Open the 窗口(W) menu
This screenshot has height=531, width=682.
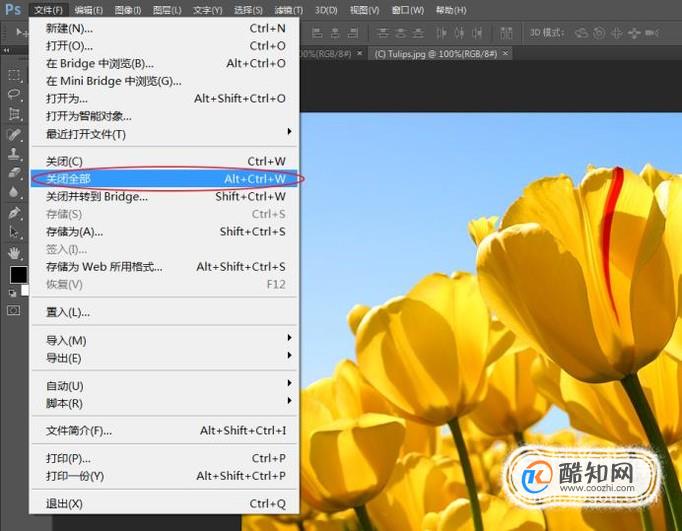click(408, 10)
